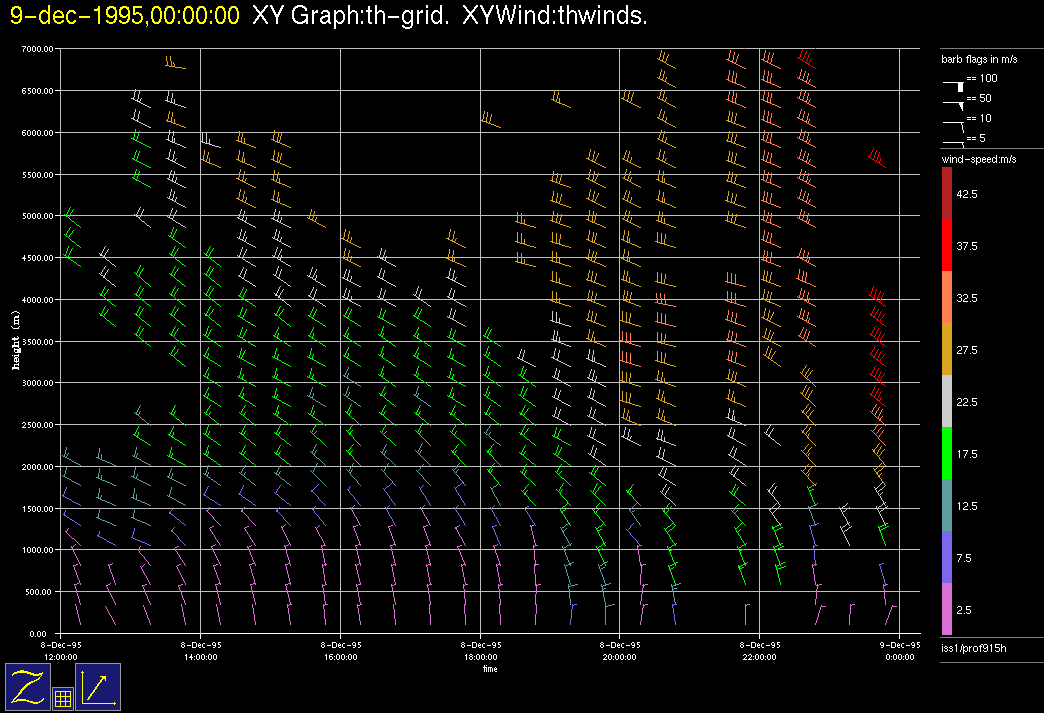Screen dimensions: 1044x713
Task: Click the 'height (m)' vertical axis label
Action: 16,340
